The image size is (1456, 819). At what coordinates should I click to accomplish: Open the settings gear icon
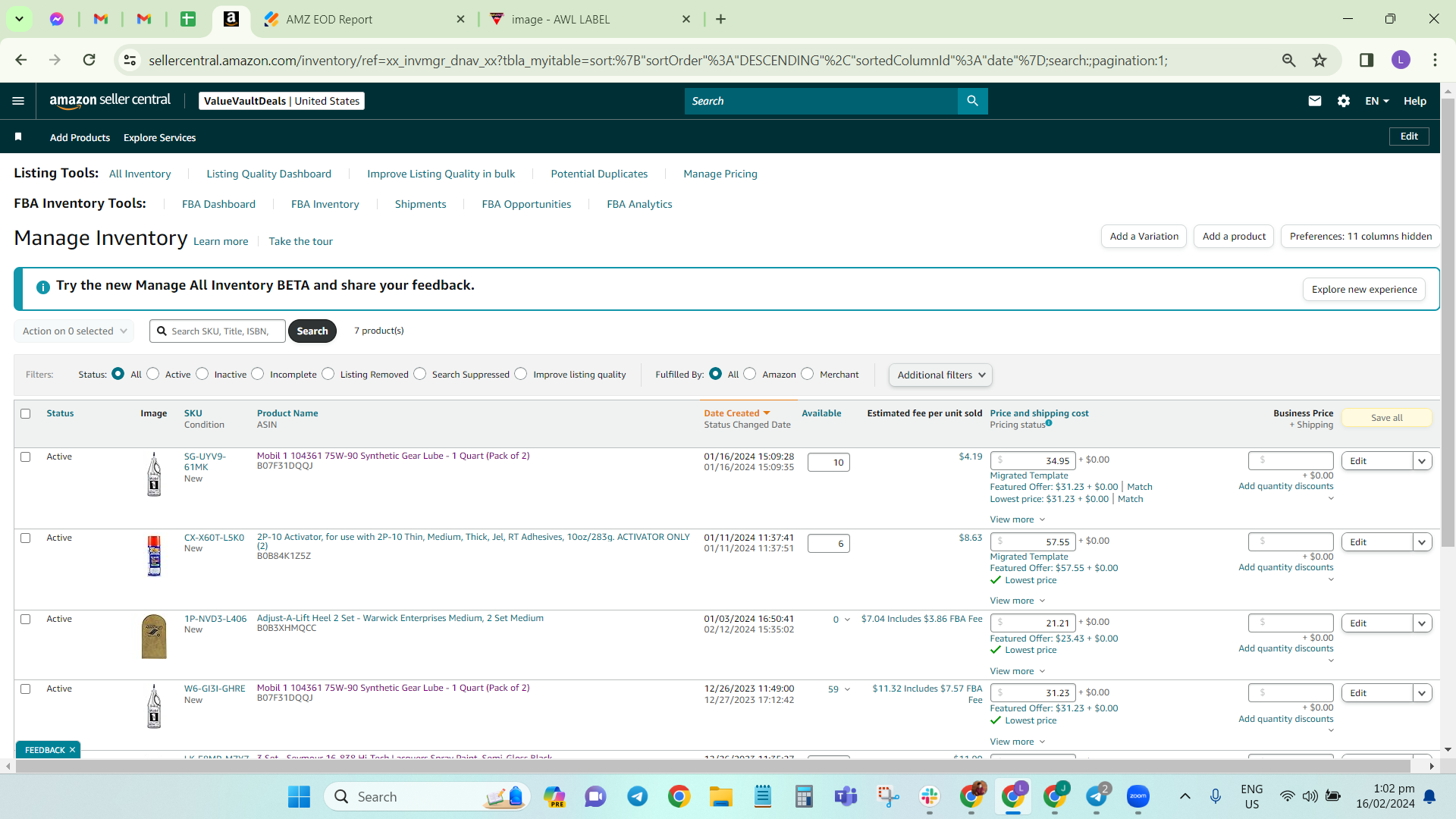(1344, 101)
